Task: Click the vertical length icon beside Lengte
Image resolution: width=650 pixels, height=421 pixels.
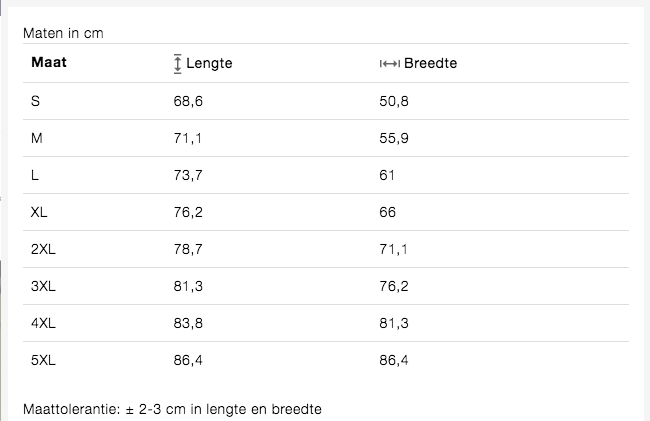Action: 178,63
